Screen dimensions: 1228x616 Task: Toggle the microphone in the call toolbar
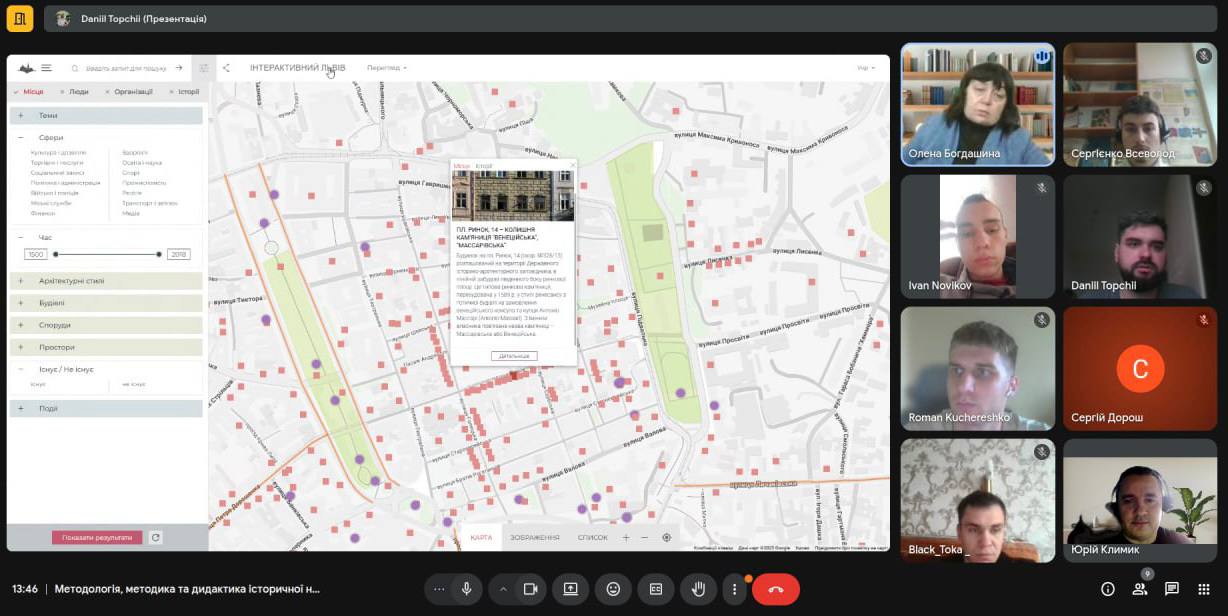click(466, 589)
